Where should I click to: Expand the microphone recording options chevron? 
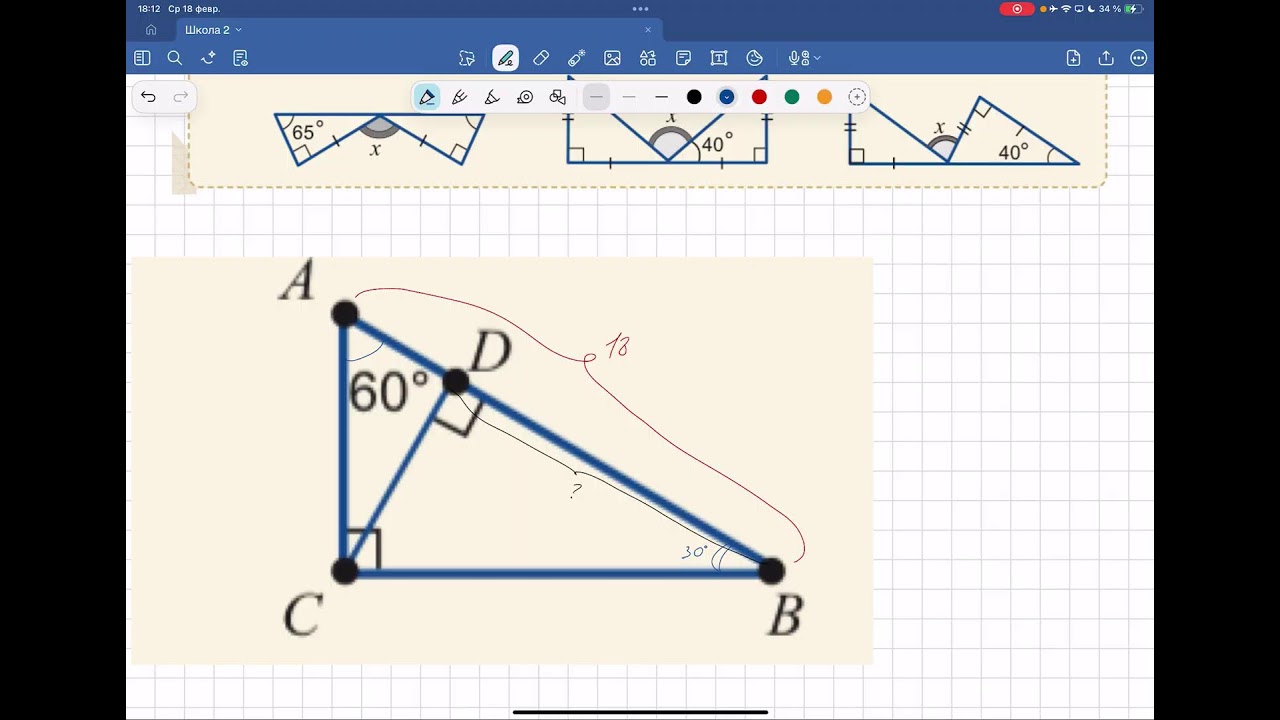(x=817, y=59)
